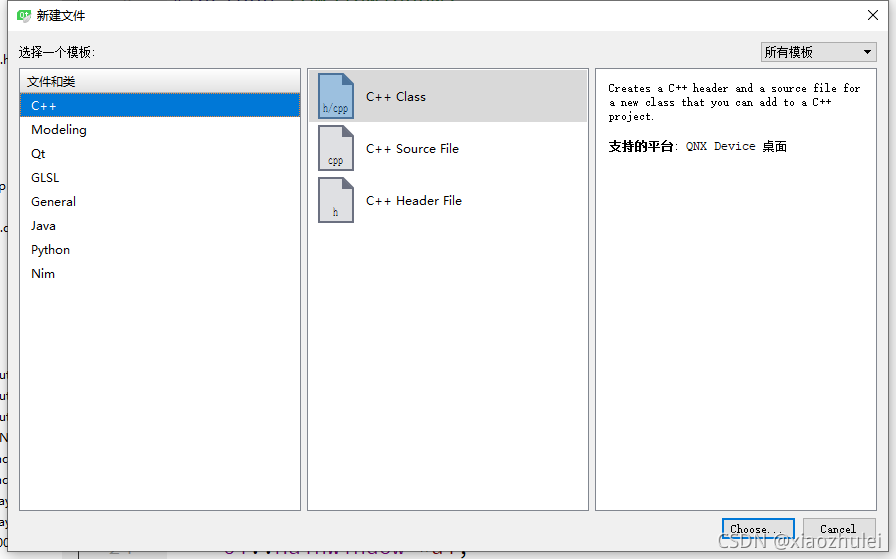Choose the C++ Class template label
Image resolution: width=896 pixels, height=559 pixels.
click(396, 97)
